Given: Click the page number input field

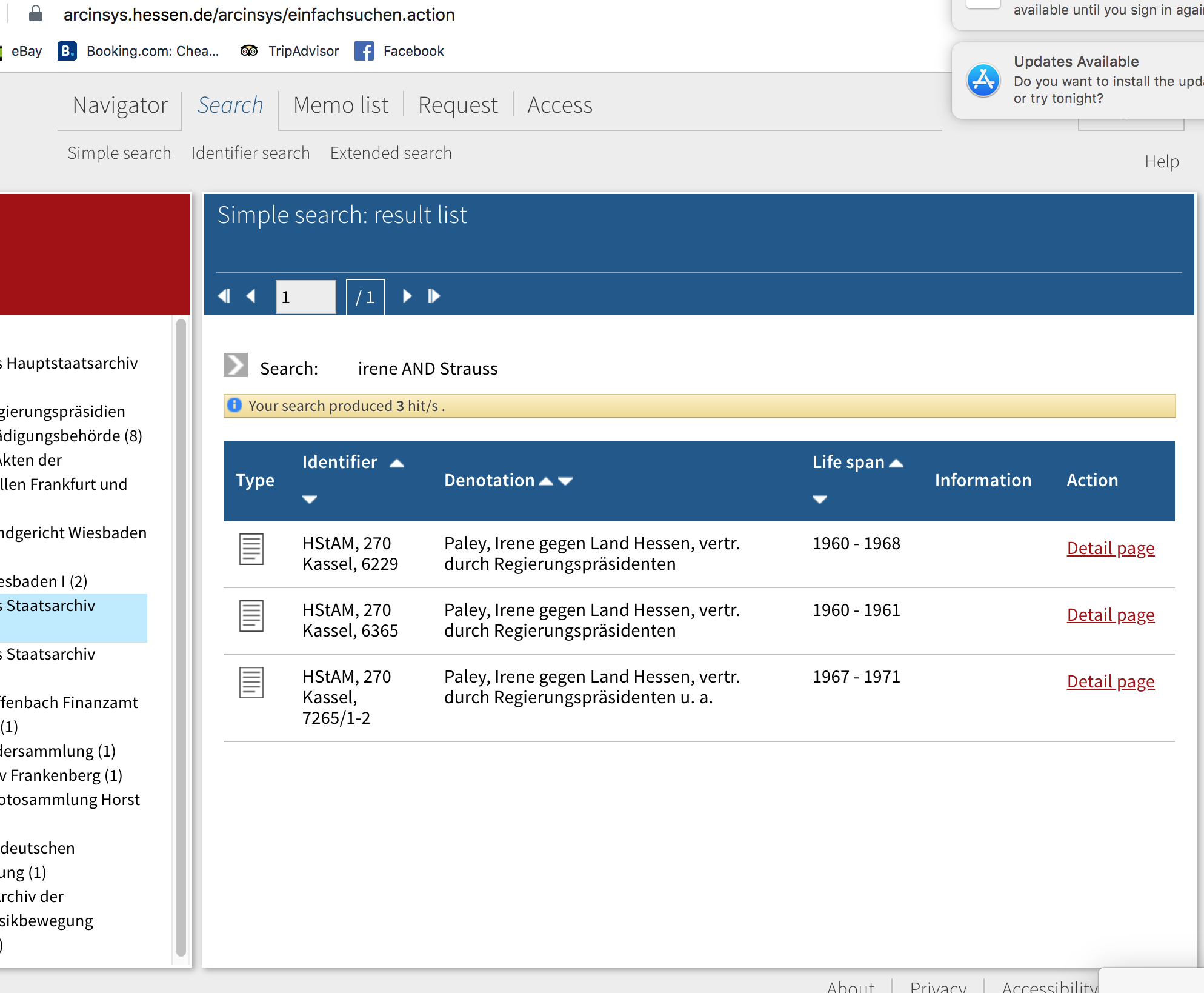Looking at the screenshot, I should [x=305, y=297].
